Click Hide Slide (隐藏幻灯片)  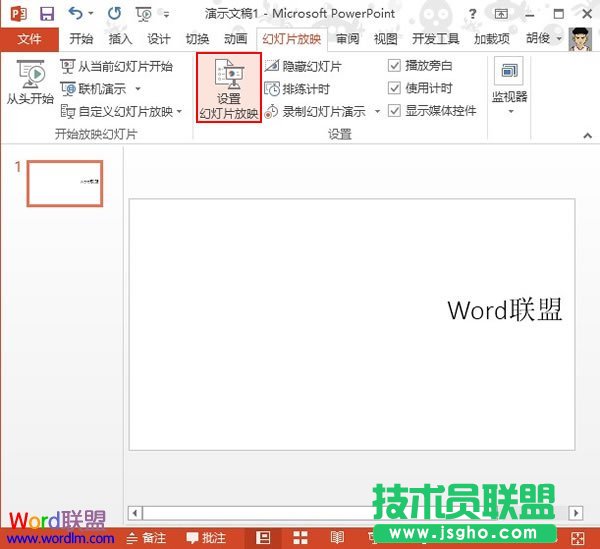click(x=303, y=67)
